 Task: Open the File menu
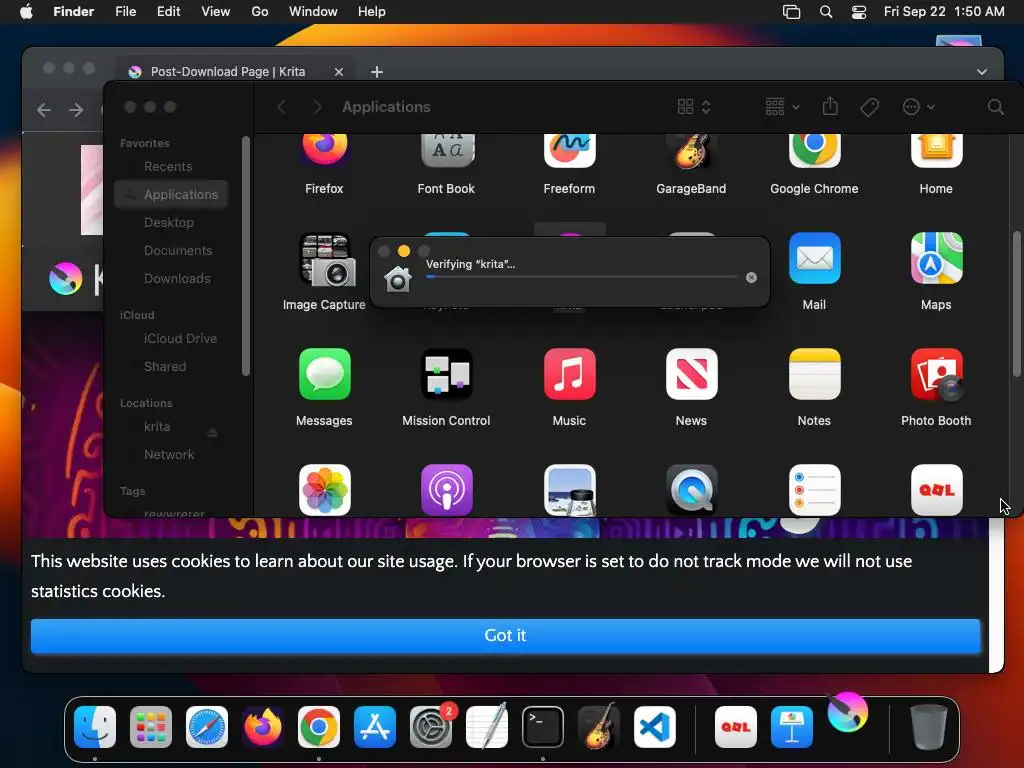(x=125, y=12)
